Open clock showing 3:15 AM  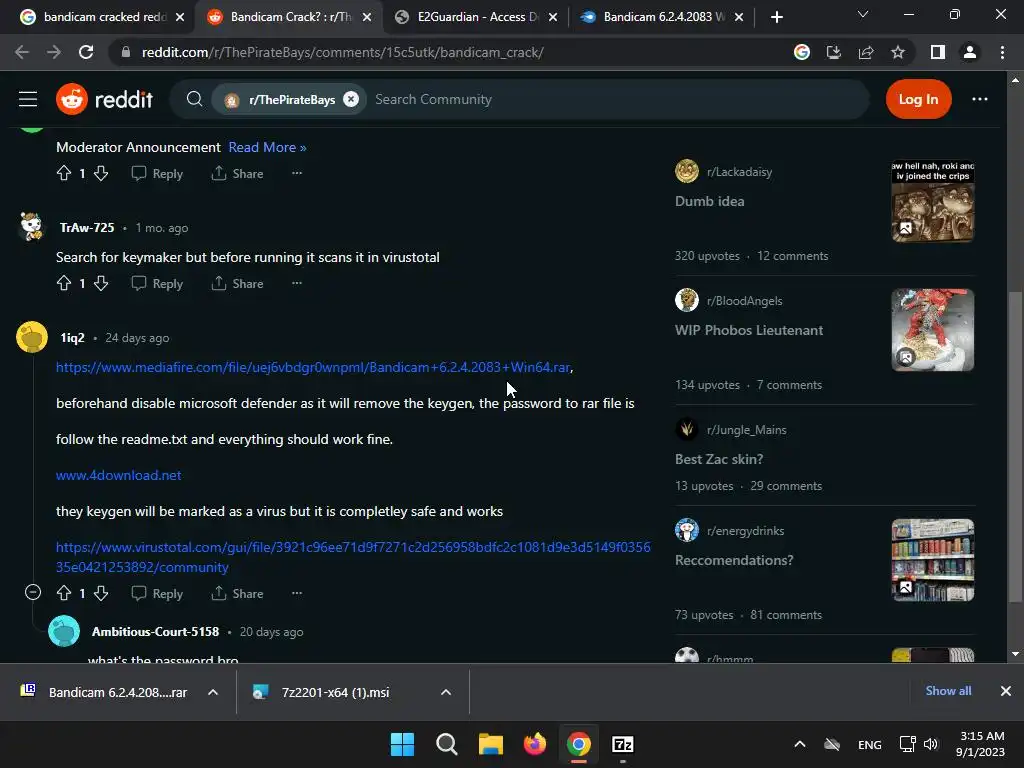coord(981,744)
